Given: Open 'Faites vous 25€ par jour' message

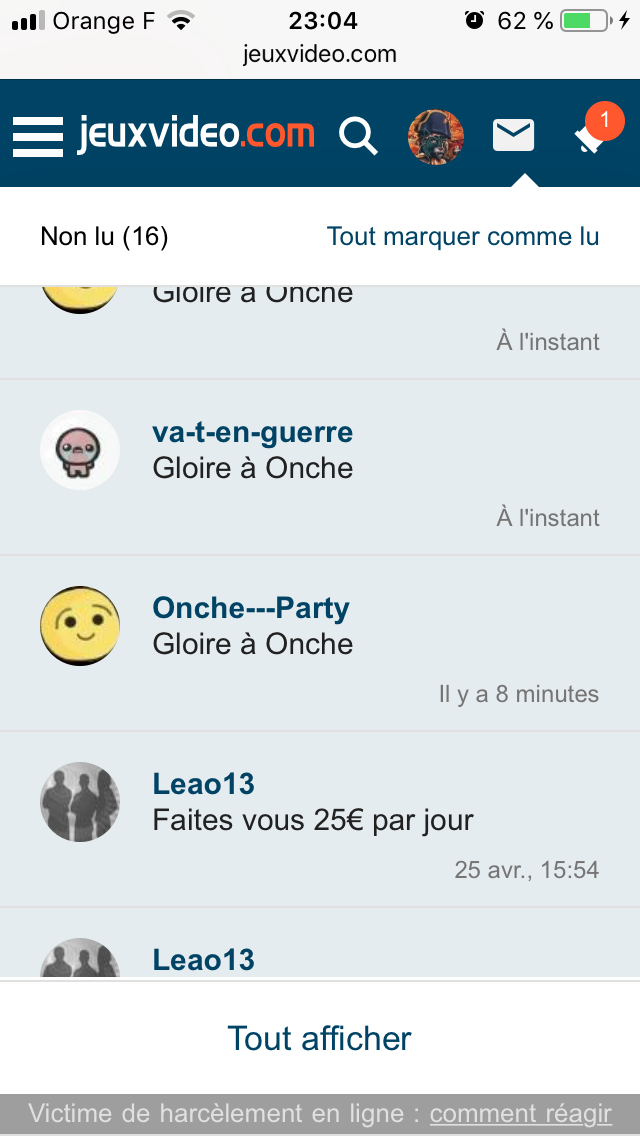Looking at the screenshot, I should (x=313, y=821).
